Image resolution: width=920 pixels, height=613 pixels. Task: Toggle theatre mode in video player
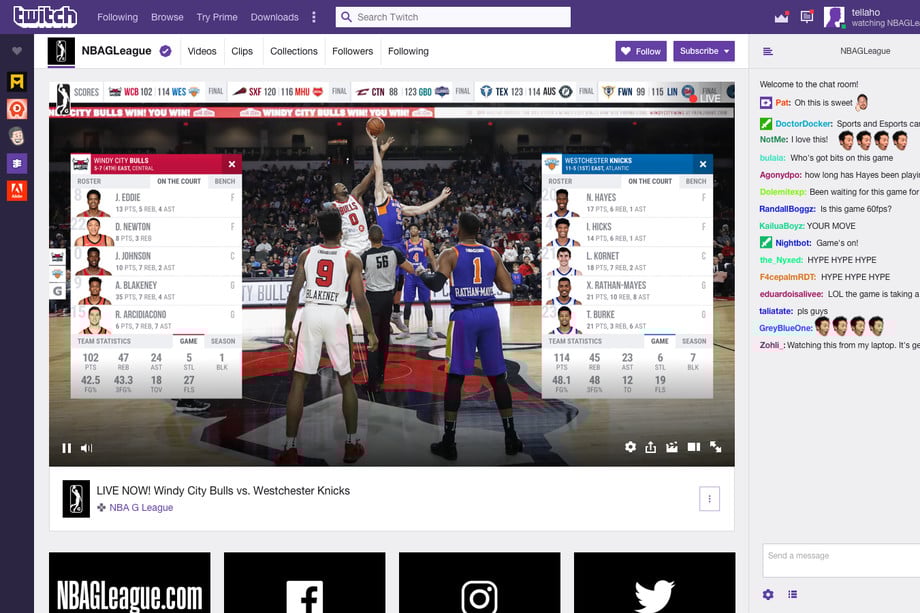[x=694, y=447]
